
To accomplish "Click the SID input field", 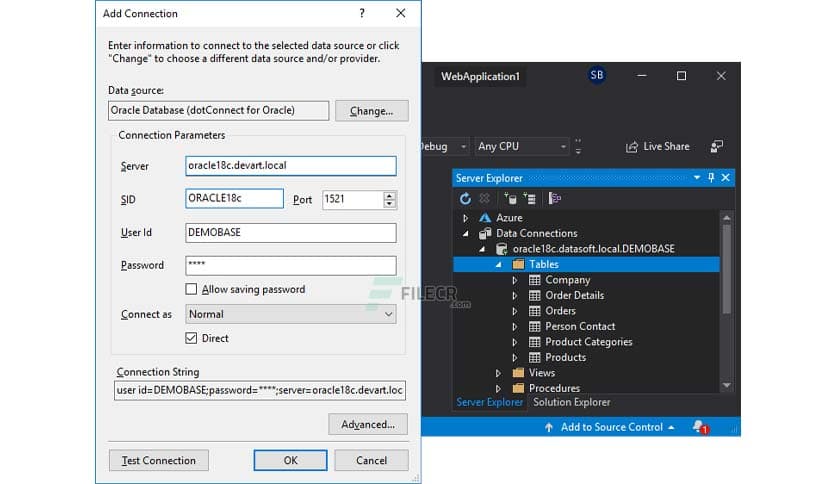I will point(234,198).
